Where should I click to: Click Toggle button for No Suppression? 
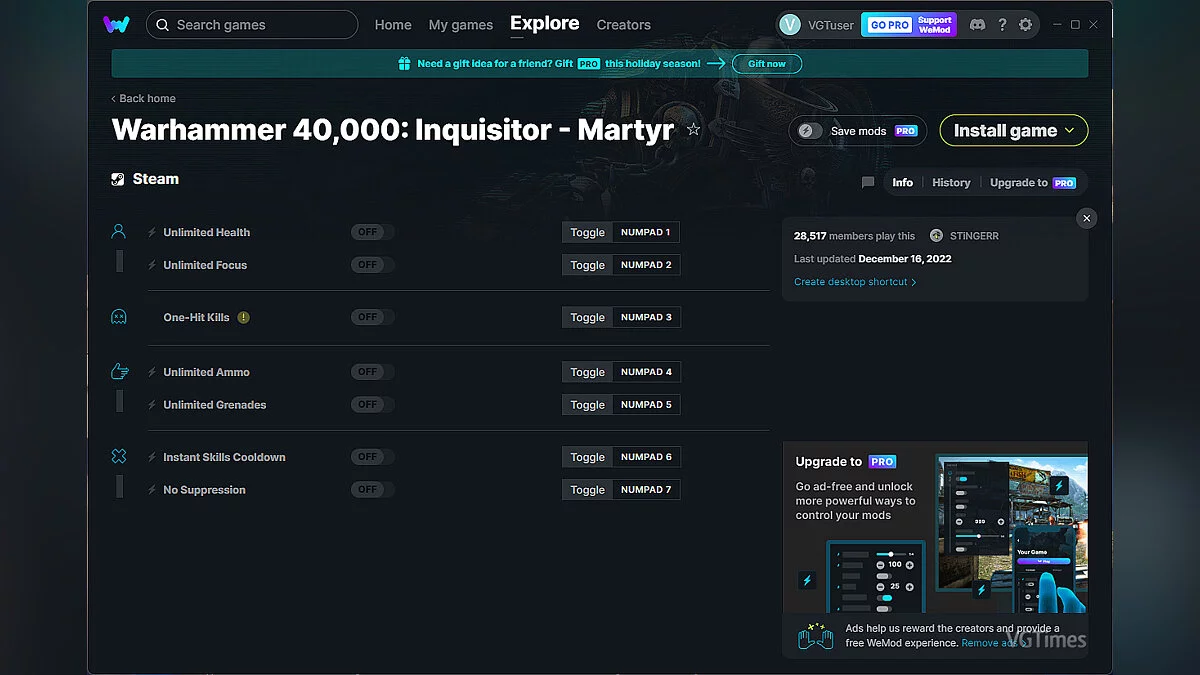[587, 490]
